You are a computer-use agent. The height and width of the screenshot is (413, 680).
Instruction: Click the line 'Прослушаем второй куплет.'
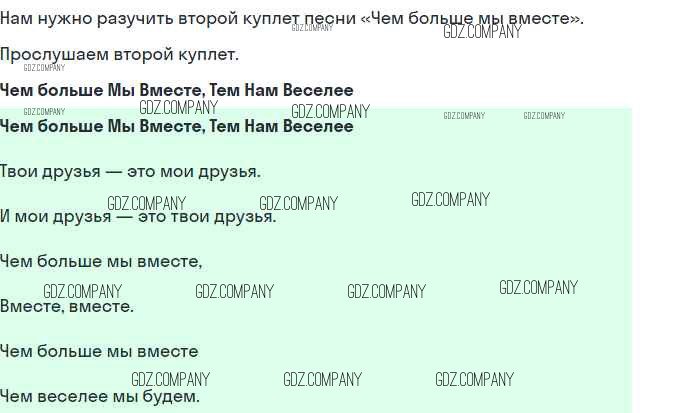(x=119, y=54)
